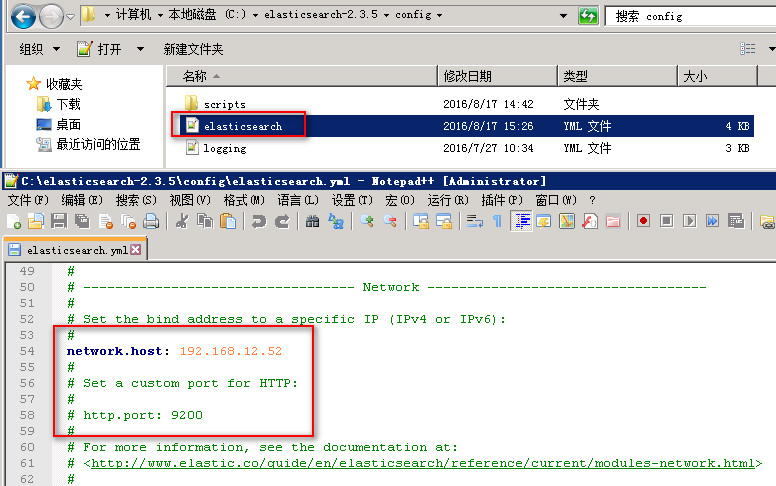This screenshot has width=776, height=486.
Task: Click the Document Map toolbar icon
Action: [x=567, y=221]
